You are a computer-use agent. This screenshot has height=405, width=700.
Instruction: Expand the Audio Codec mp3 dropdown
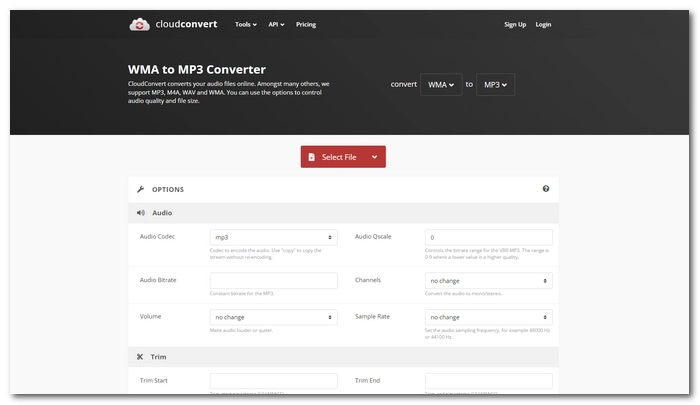273,237
